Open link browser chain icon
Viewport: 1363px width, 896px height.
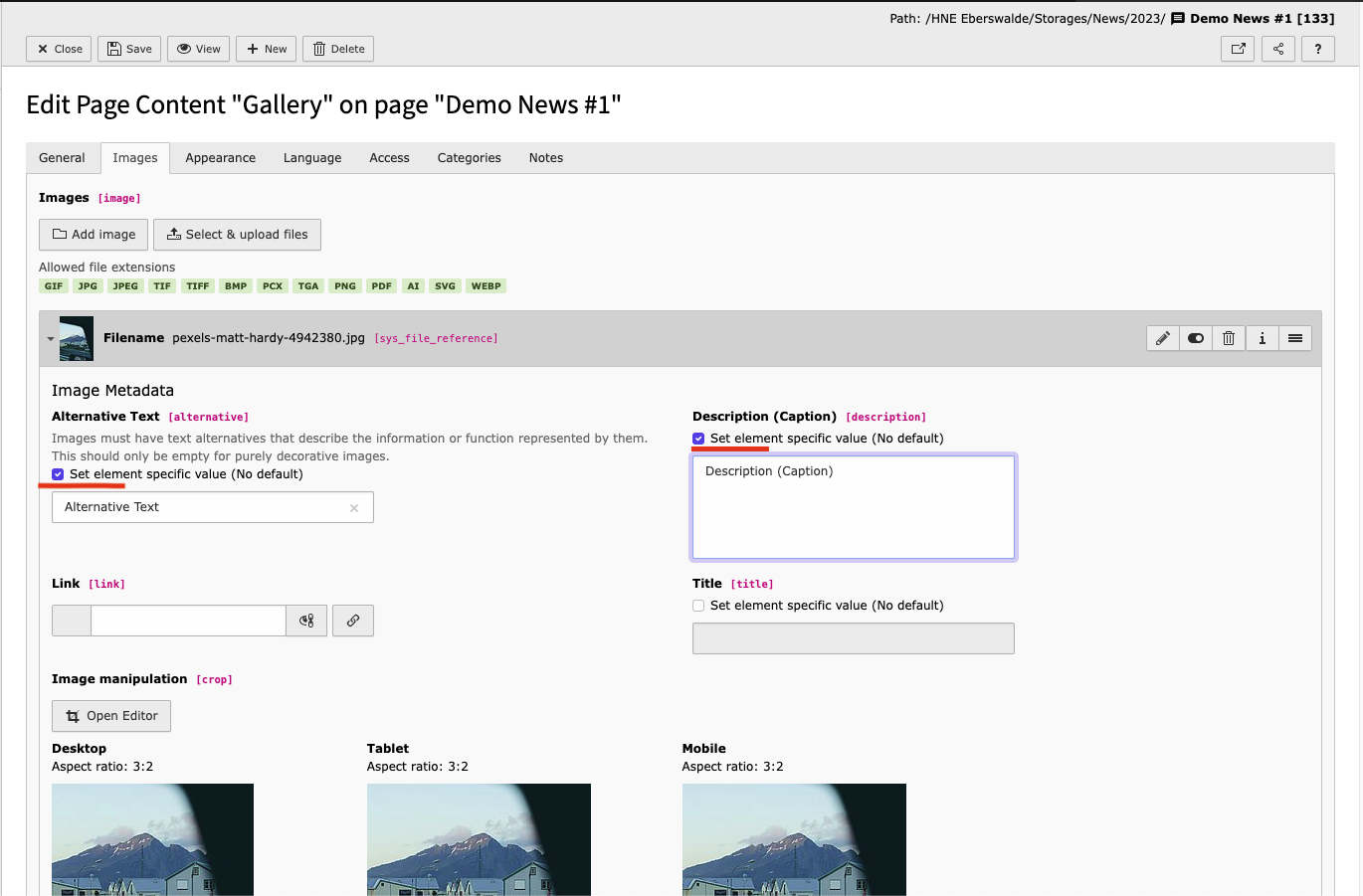[x=352, y=621]
